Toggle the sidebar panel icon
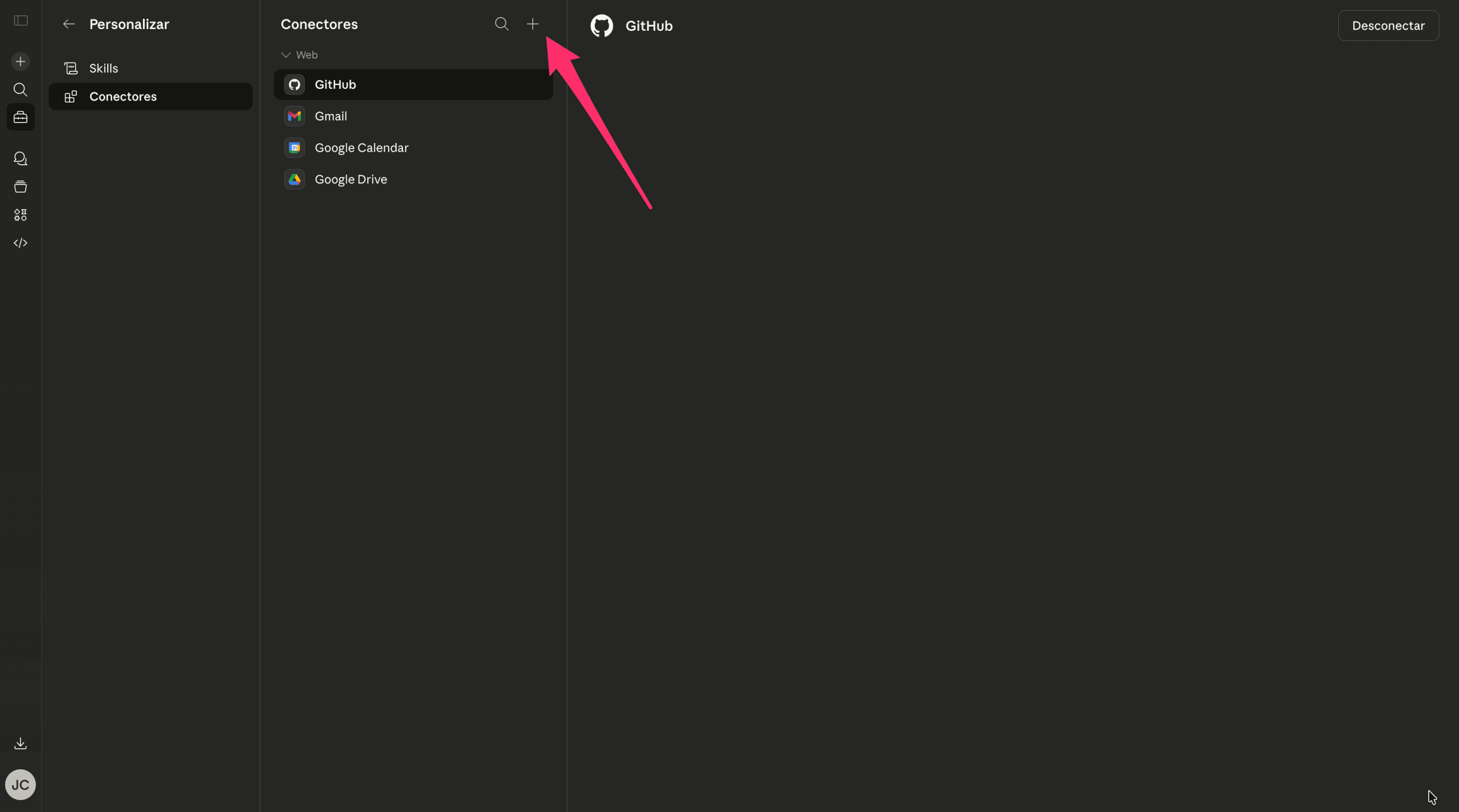1459x812 pixels. [21, 21]
